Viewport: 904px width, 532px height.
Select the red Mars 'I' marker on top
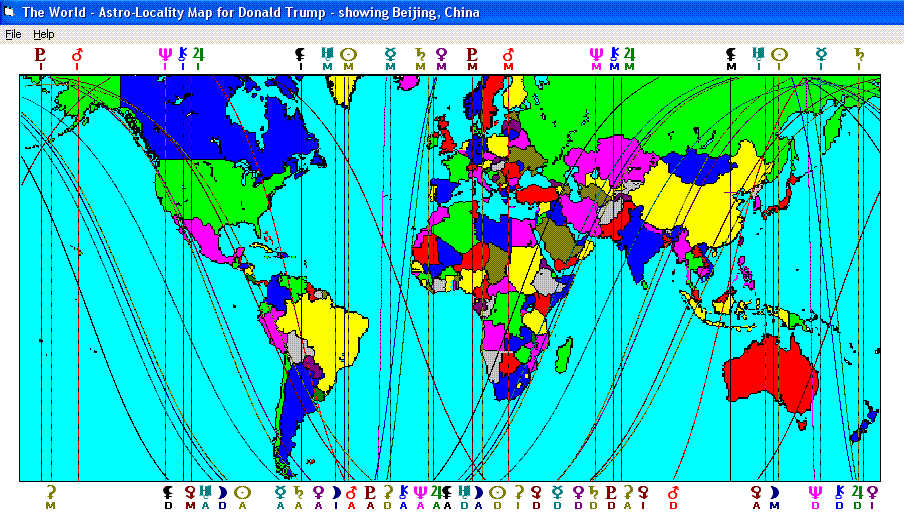(x=77, y=59)
